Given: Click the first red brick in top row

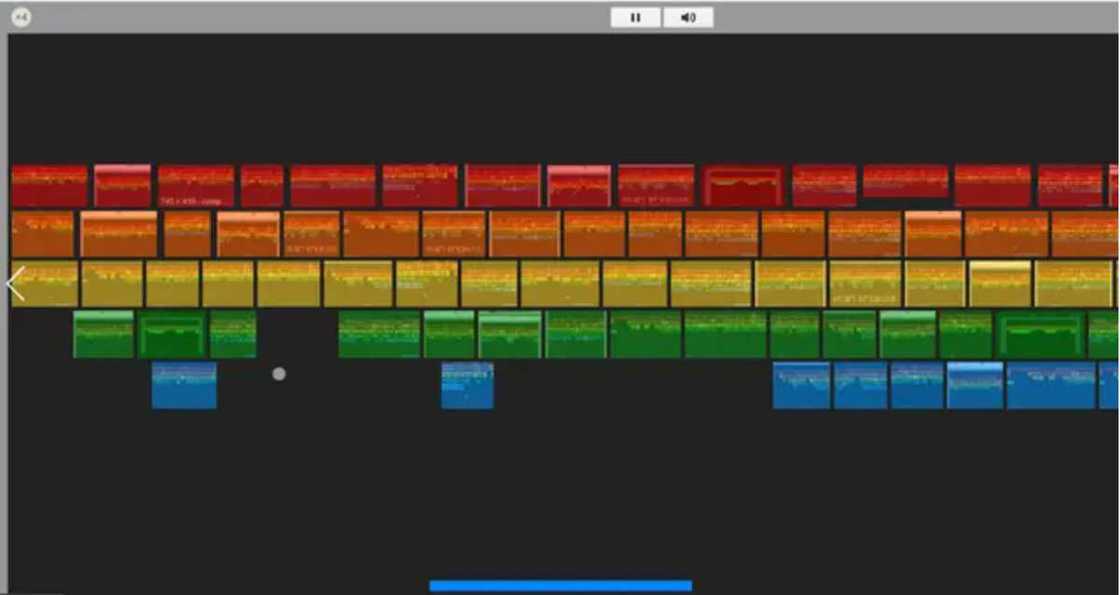Looking at the screenshot, I should pyautogui.click(x=50, y=186).
